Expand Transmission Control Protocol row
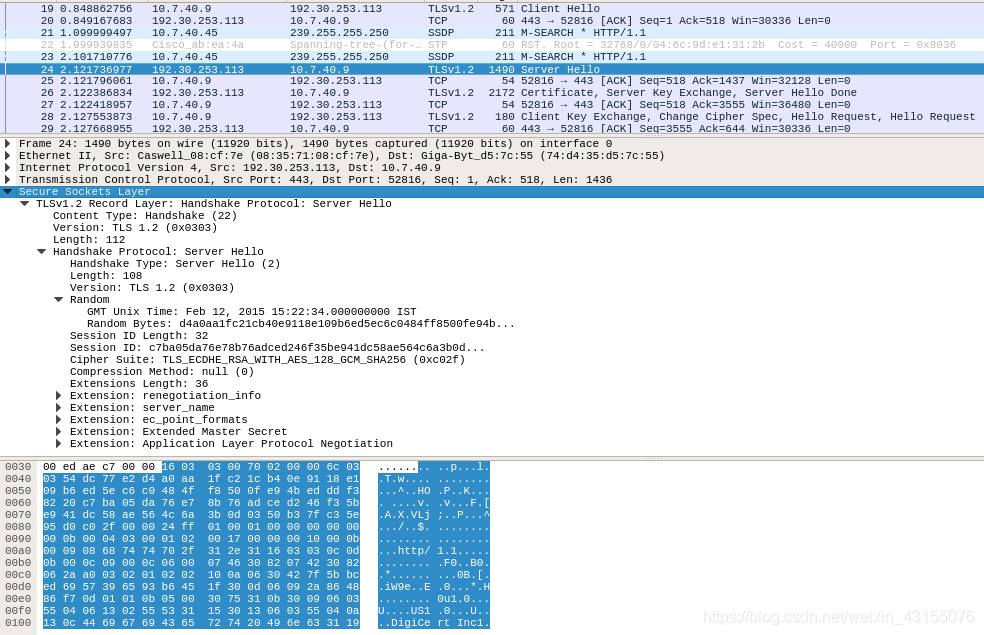 pos(8,179)
